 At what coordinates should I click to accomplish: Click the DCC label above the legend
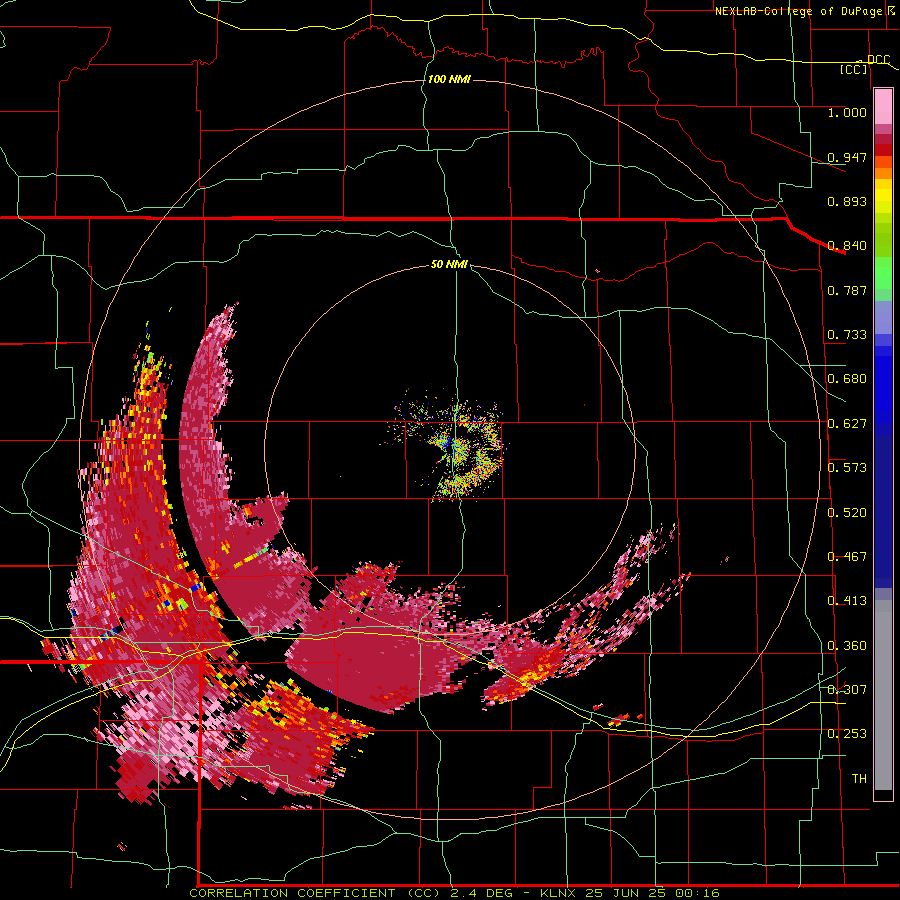[x=878, y=59]
